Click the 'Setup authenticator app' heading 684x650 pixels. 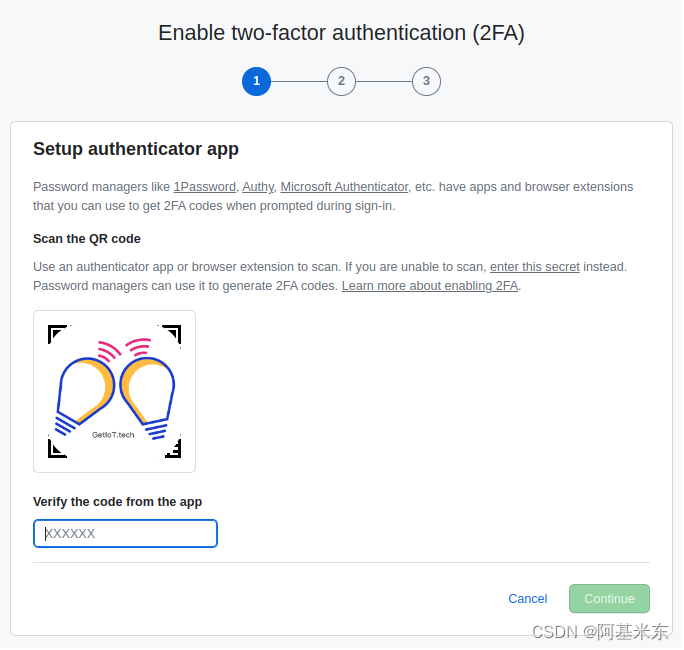(136, 150)
